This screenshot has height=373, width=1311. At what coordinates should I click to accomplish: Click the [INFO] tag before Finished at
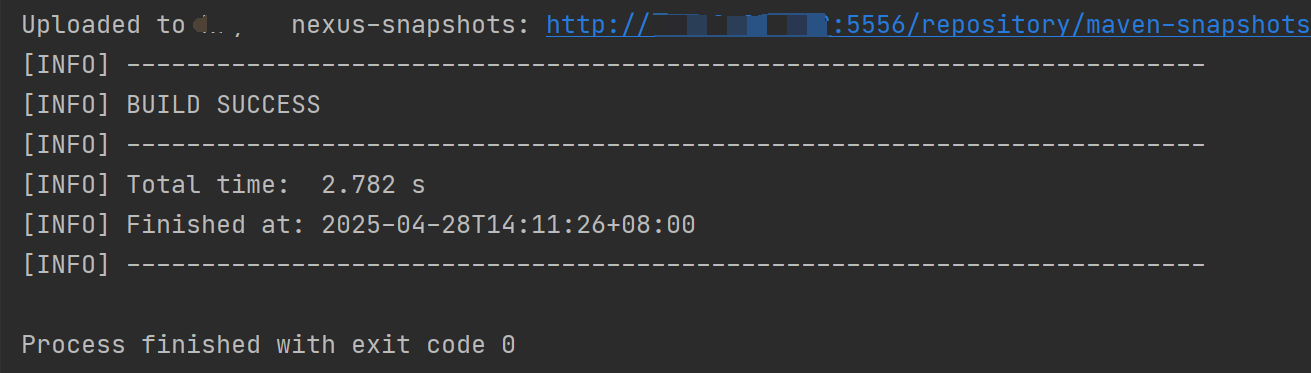coord(66,225)
